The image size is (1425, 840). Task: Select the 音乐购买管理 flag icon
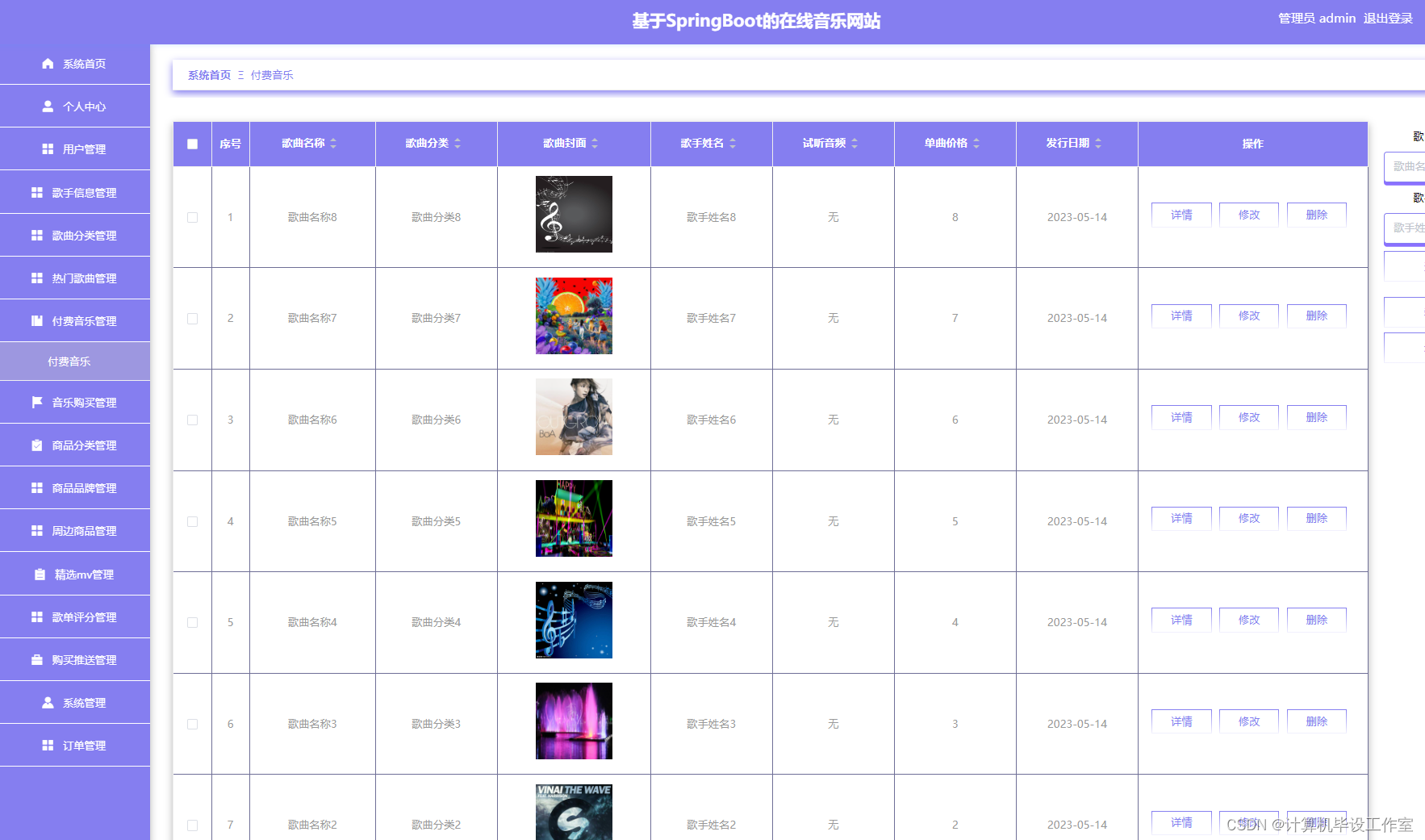[36, 402]
